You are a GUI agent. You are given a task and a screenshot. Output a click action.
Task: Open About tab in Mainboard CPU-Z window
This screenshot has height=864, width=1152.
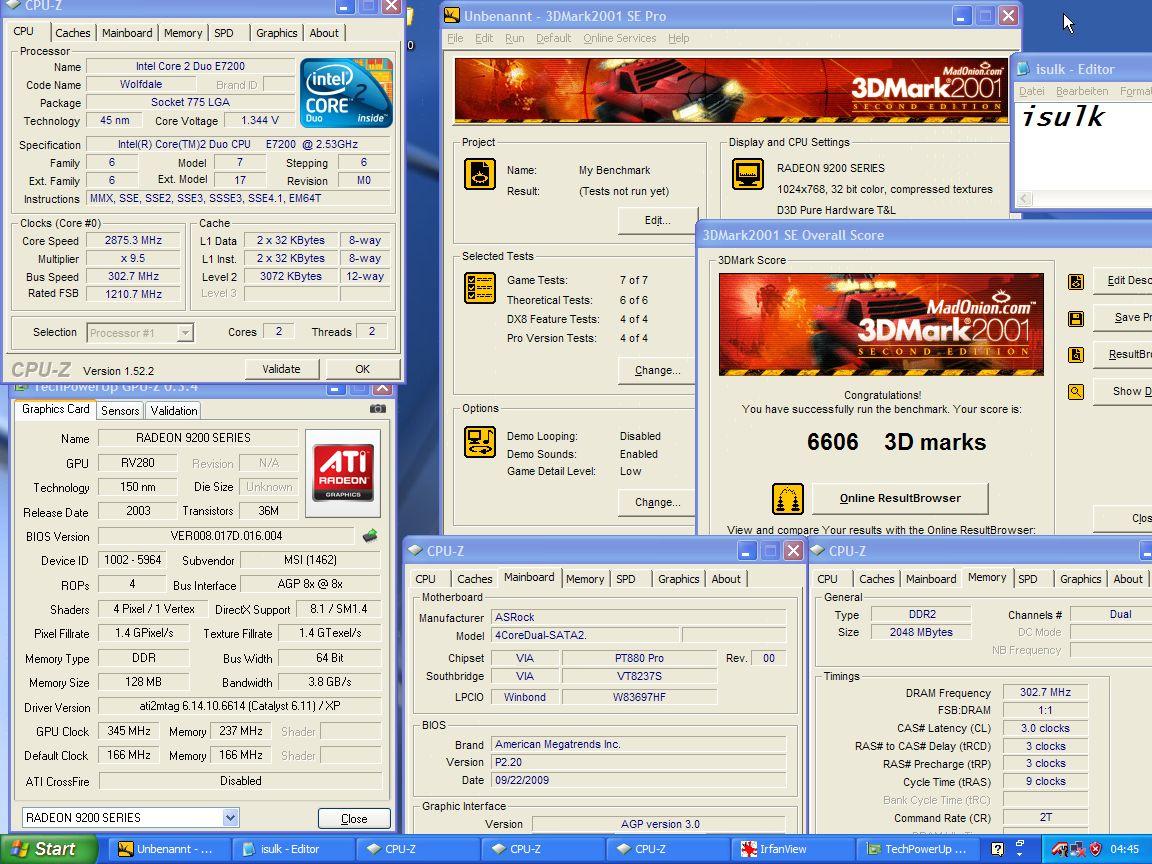pos(726,579)
